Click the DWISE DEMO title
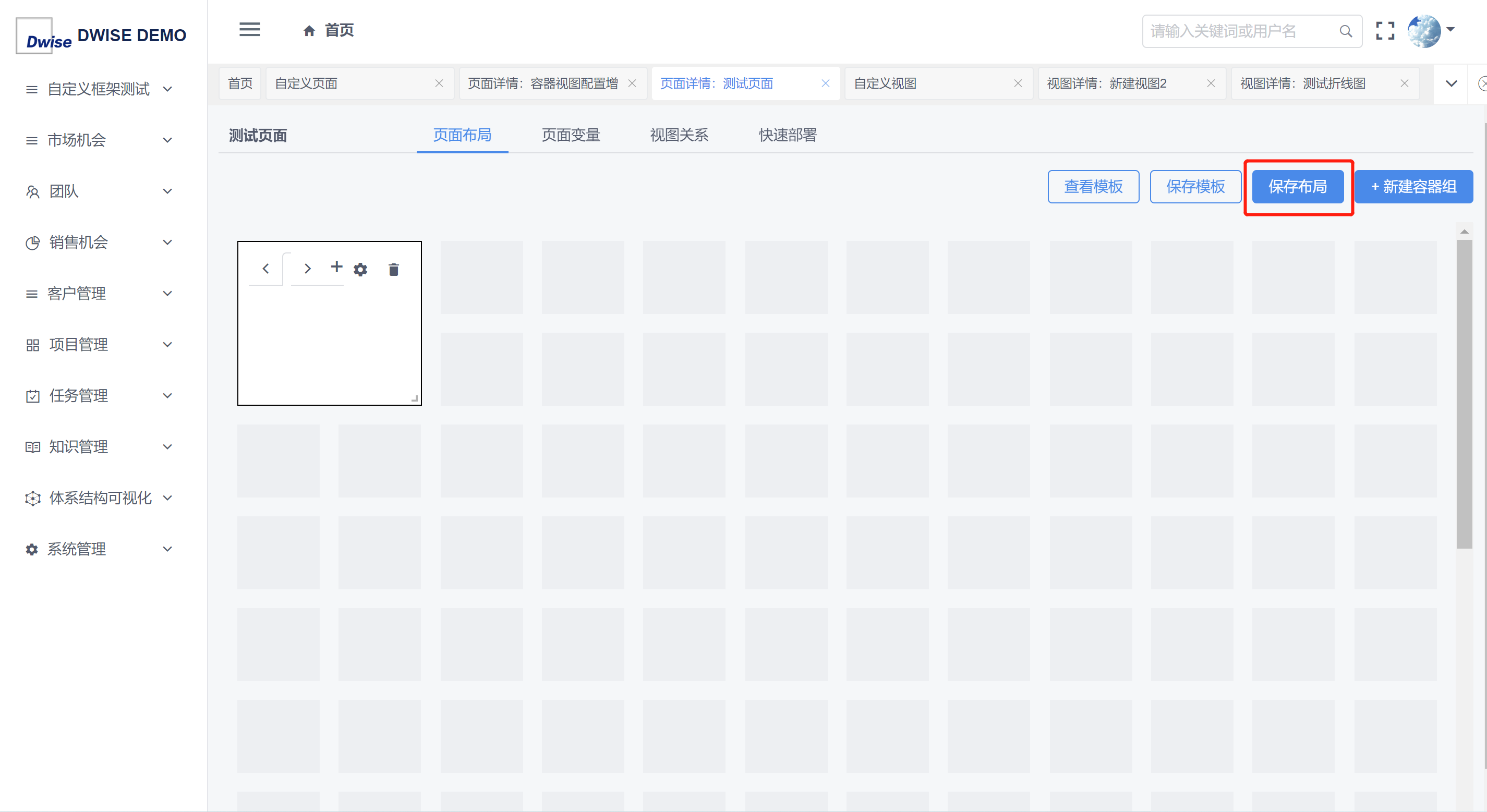Image resolution: width=1487 pixels, height=812 pixels. pyautogui.click(x=131, y=36)
